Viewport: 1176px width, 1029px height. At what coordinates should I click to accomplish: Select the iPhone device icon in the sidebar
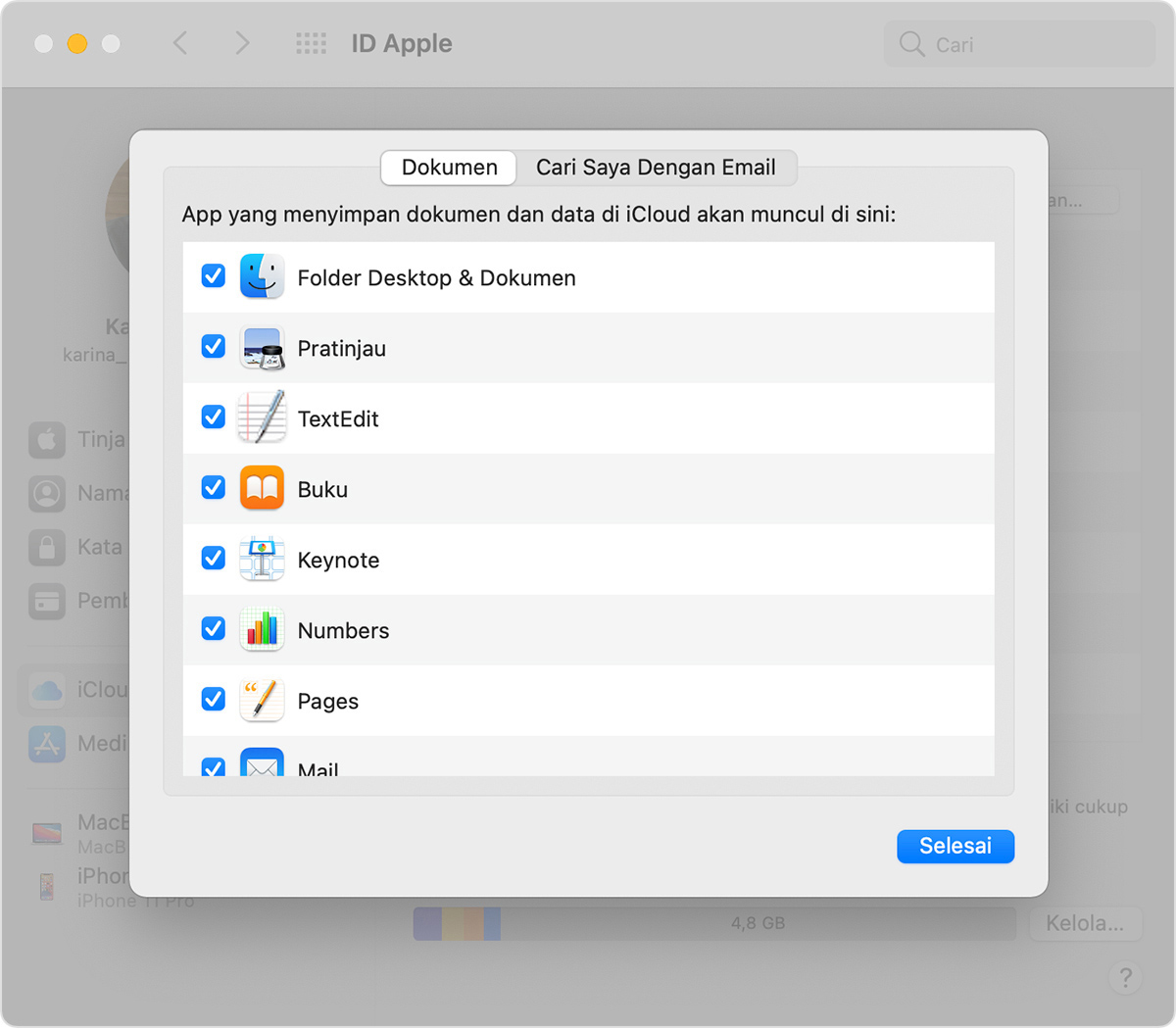click(x=47, y=887)
